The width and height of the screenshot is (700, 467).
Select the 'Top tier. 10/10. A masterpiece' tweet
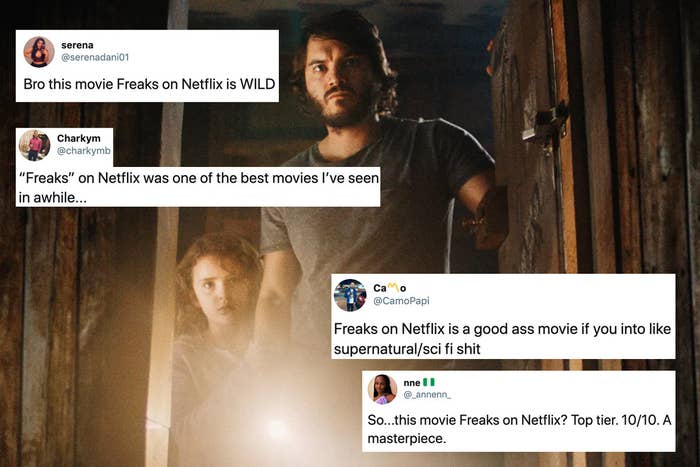pyautogui.click(x=519, y=429)
